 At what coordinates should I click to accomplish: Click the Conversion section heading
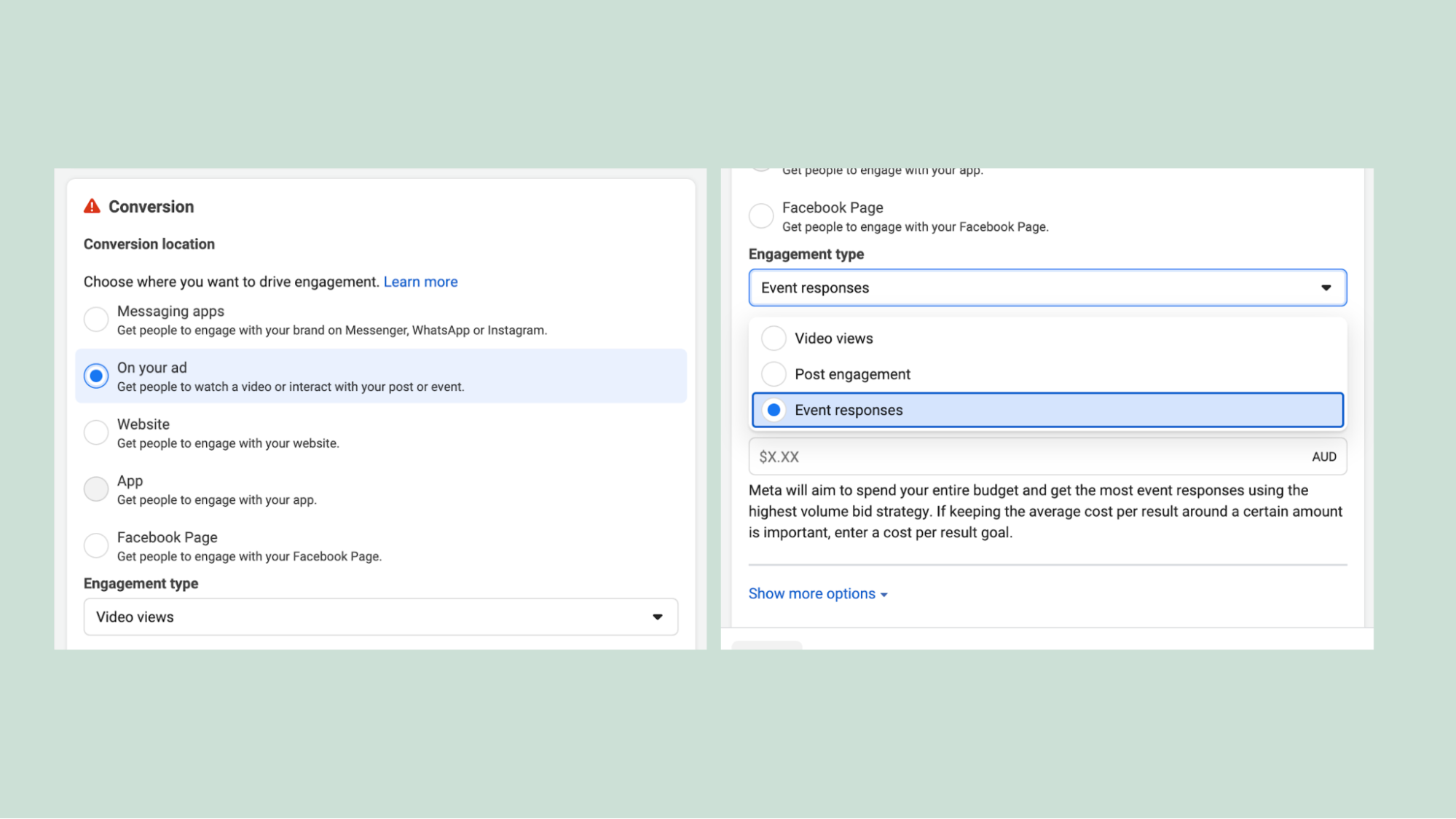pos(151,206)
